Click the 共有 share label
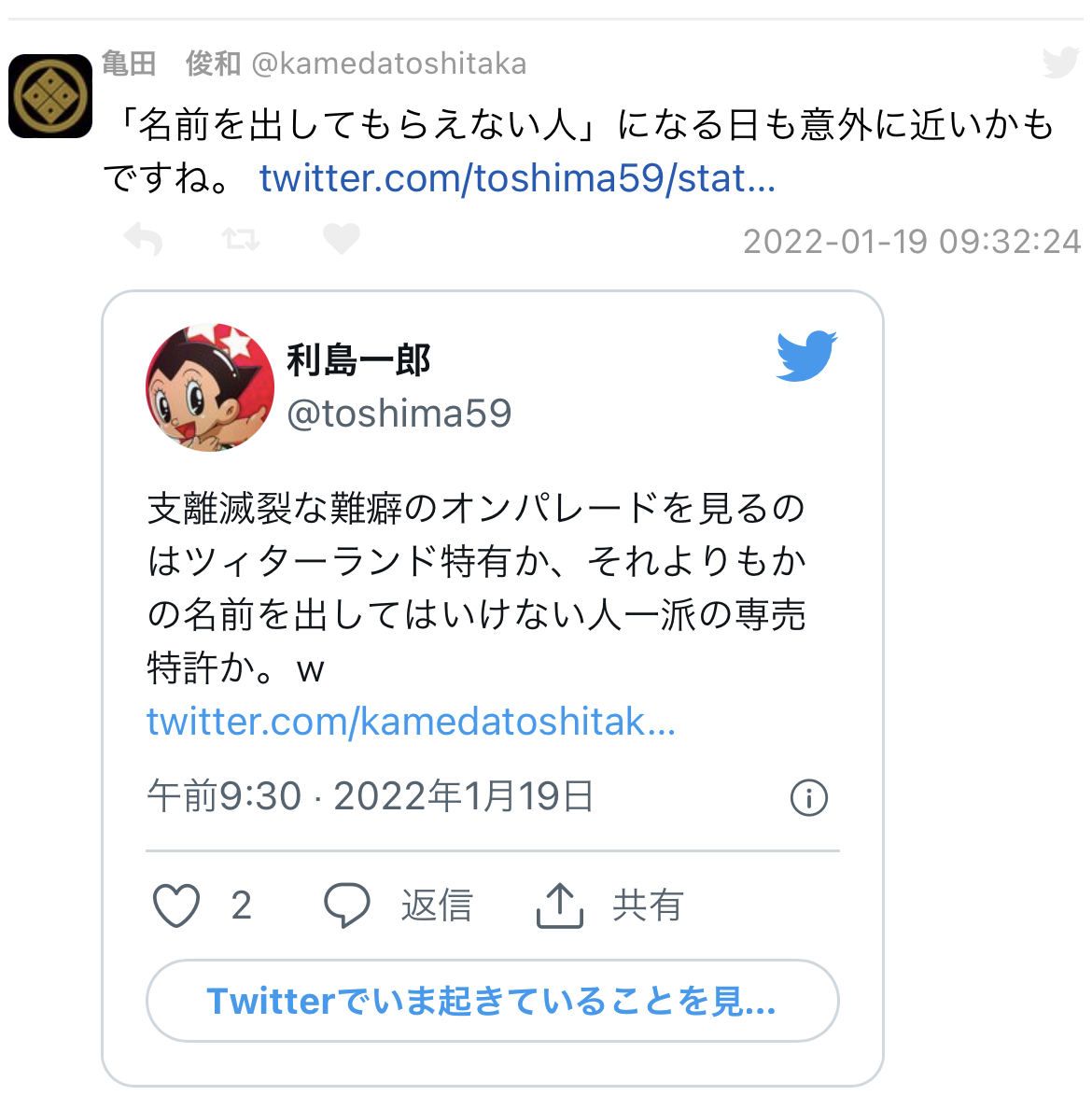This screenshot has height=1109, width=1092. coord(648,905)
